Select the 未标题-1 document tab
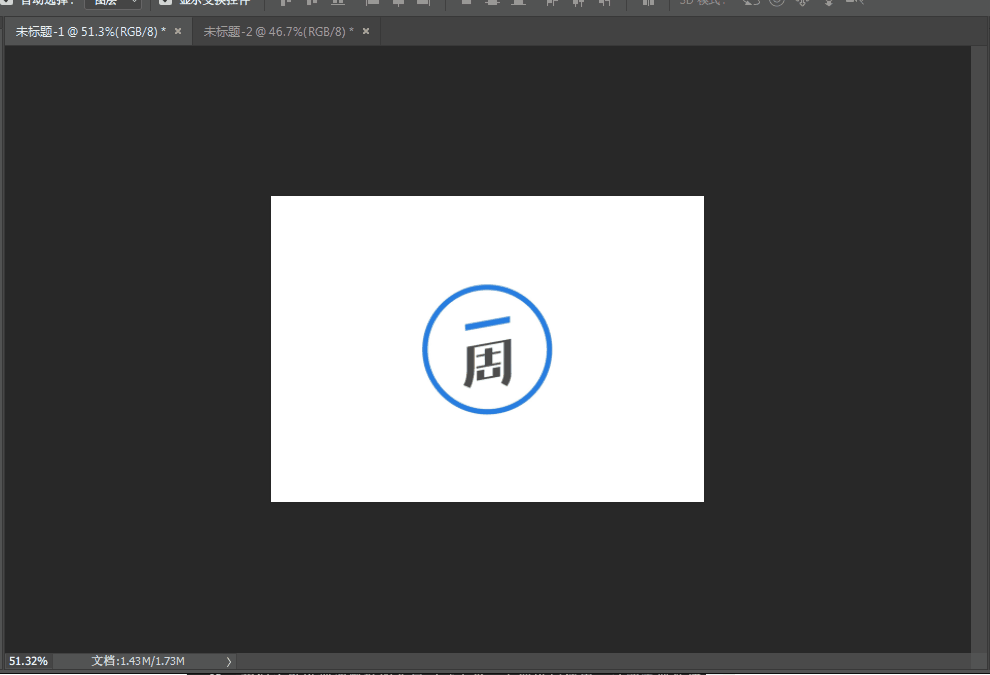Screen dimensions: 990x675 [90, 32]
